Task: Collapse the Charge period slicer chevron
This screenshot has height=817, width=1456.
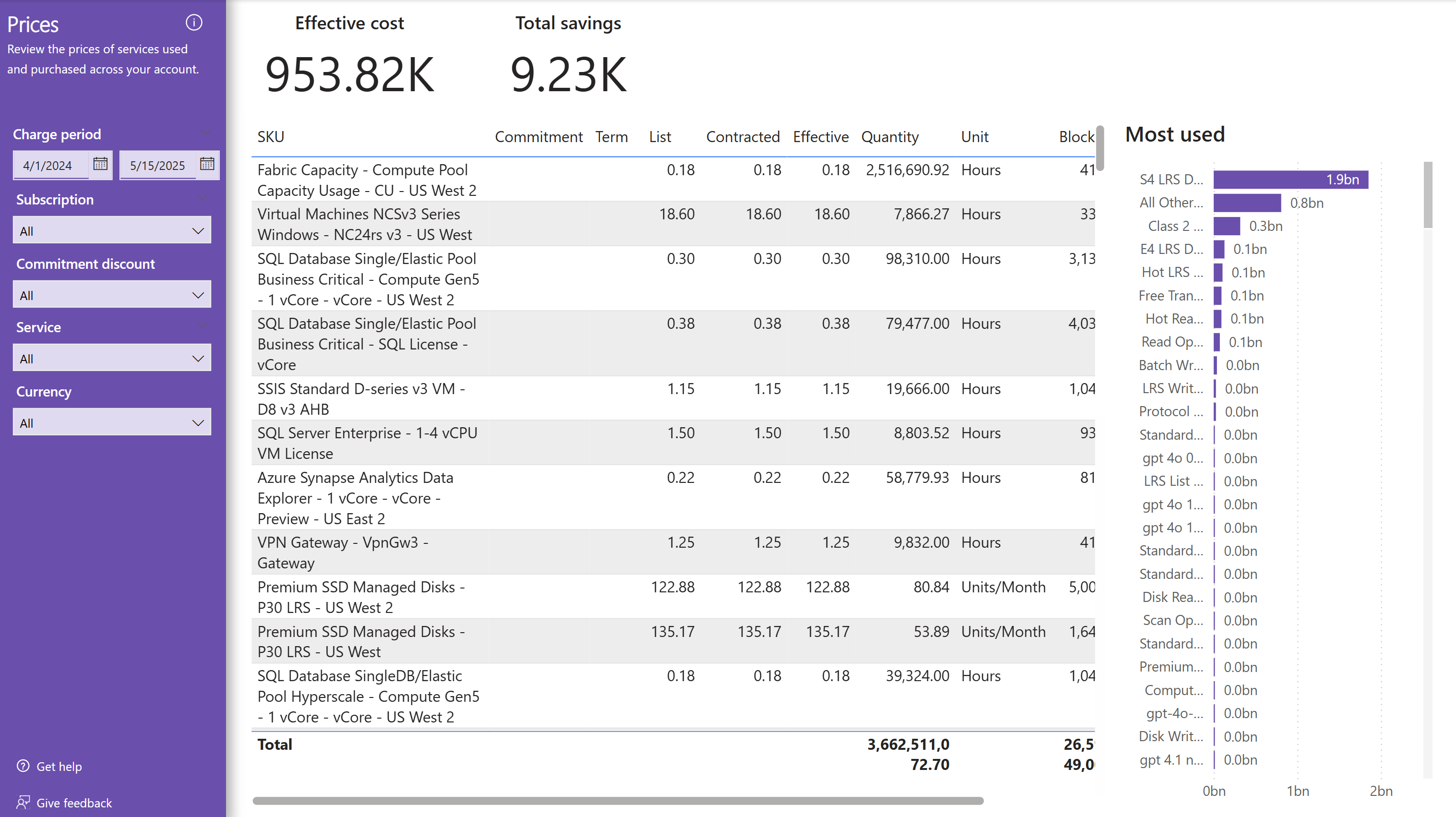Action: click(x=206, y=133)
